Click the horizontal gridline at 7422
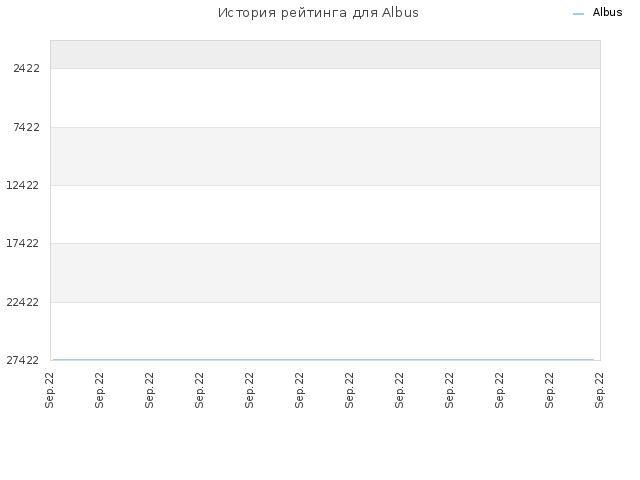640x480 pixels. point(325,127)
